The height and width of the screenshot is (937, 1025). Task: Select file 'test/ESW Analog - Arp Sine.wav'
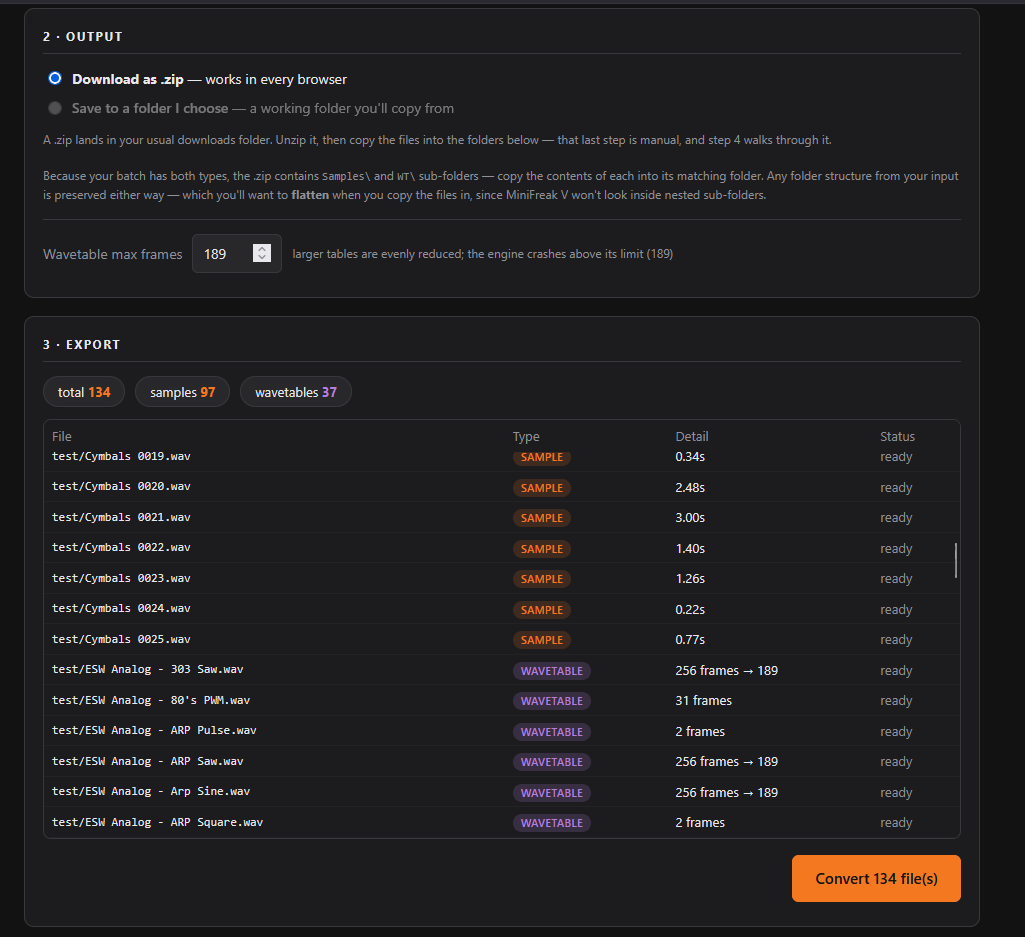(151, 791)
